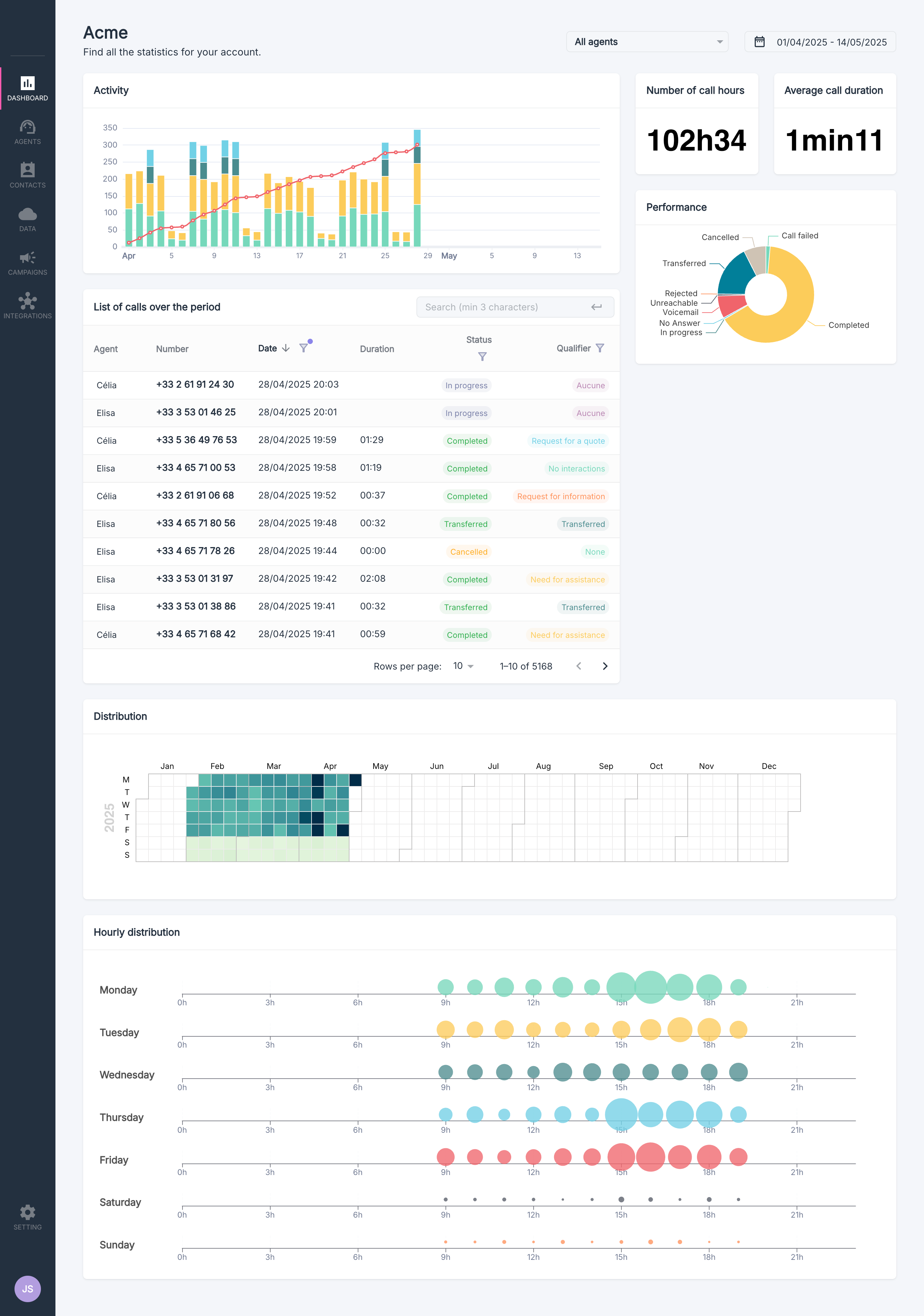Open the Qualifier column filter funnel
This screenshot has width=924, height=1316.
coord(600,348)
